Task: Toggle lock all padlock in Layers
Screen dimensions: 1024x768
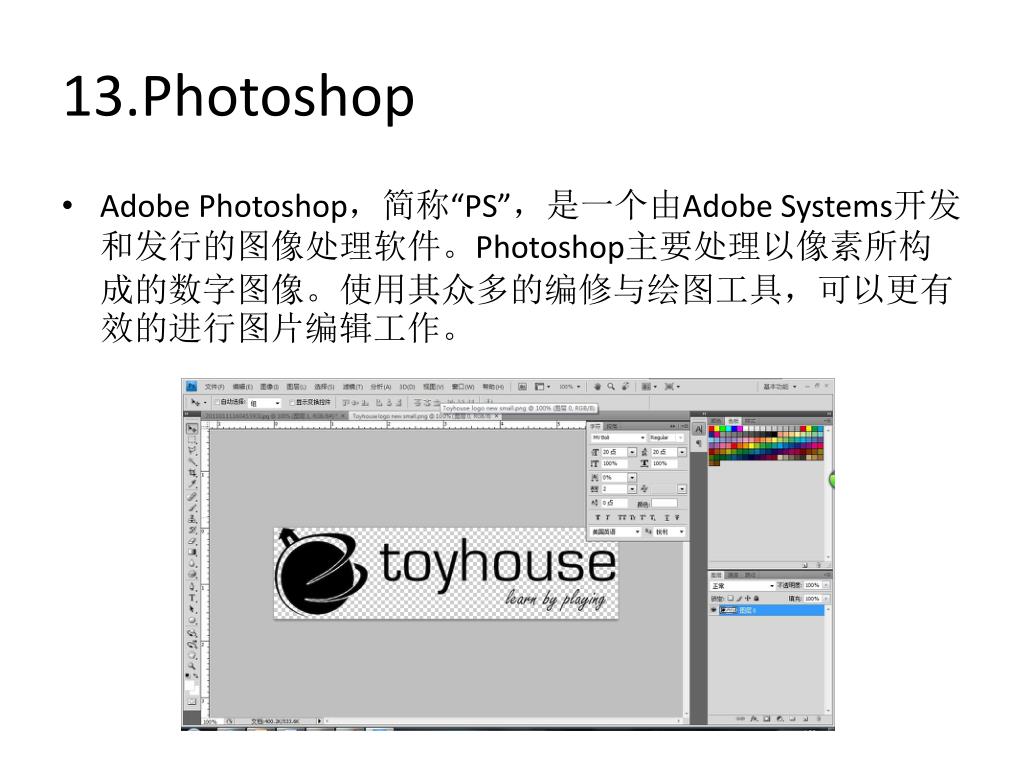Action: pos(756,598)
